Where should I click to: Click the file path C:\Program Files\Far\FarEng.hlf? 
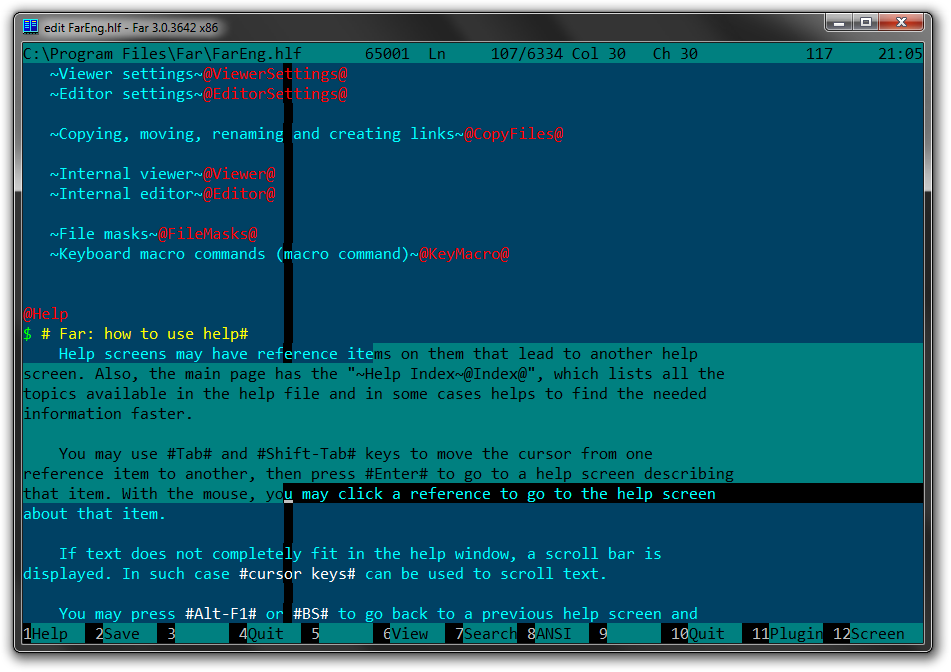162,53
